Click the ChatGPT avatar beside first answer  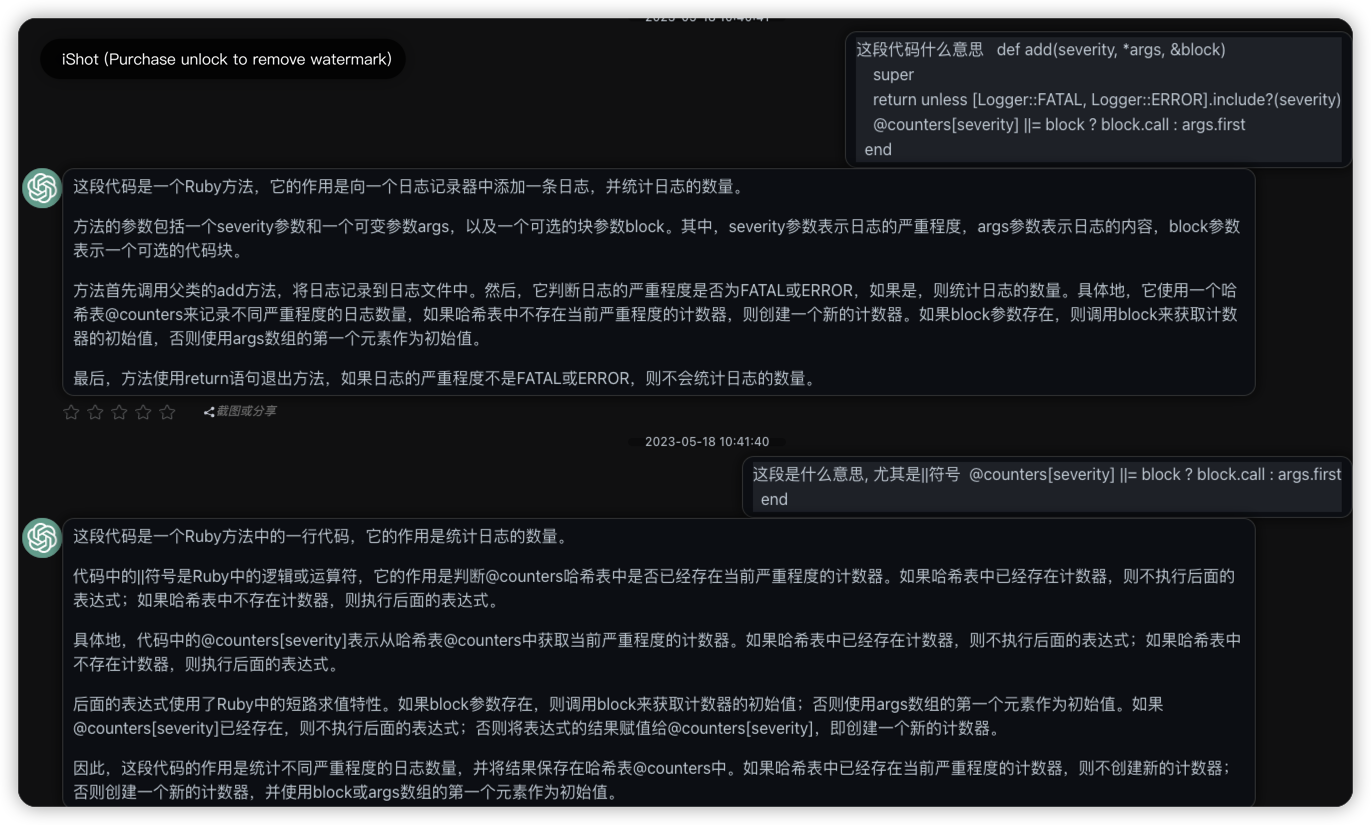coord(42,188)
